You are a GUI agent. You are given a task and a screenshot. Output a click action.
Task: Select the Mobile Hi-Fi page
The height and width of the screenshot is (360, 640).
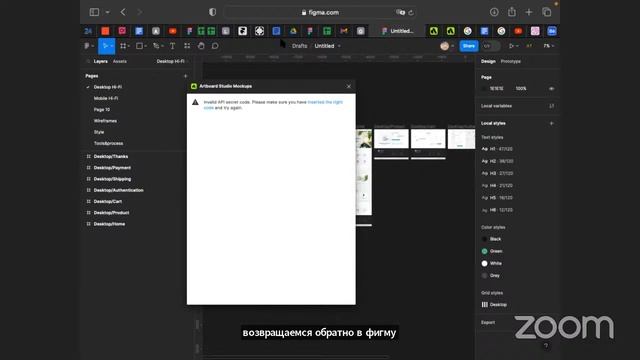(106, 98)
